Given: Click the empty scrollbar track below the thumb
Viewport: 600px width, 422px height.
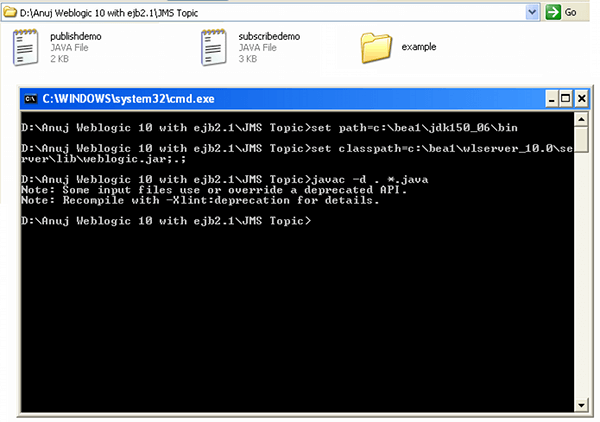Looking at the screenshot, I should click(582, 280).
